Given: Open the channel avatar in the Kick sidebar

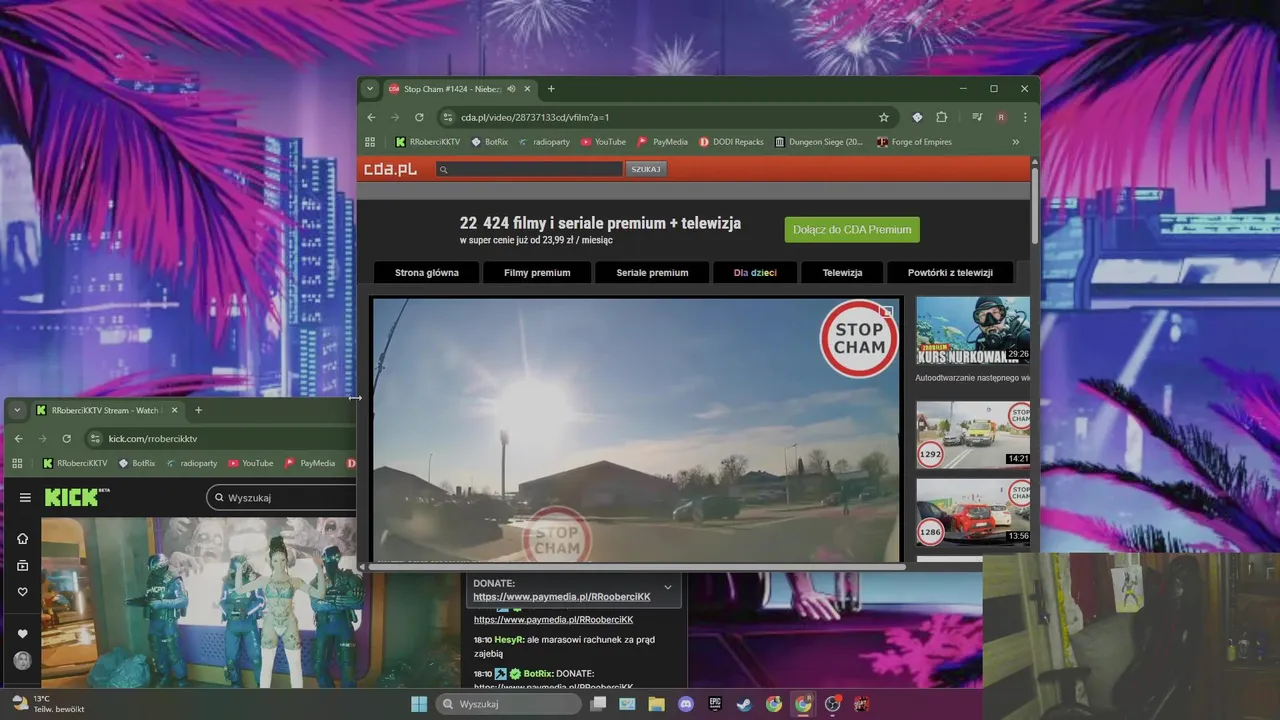Looking at the screenshot, I should (x=22, y=661).
